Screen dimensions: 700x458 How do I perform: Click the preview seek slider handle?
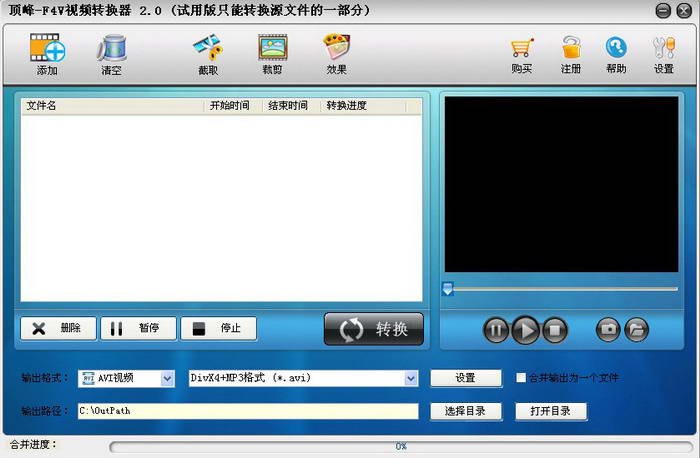(x=448, y=289)
